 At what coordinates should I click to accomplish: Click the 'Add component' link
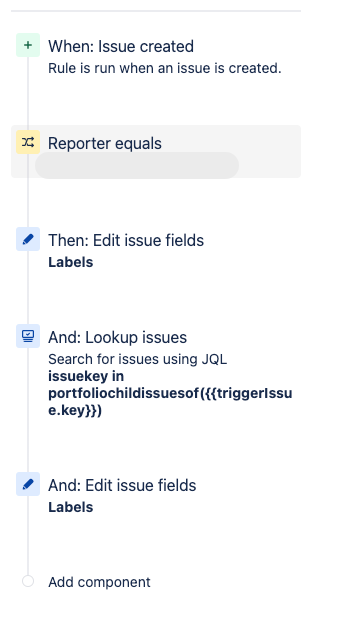tap(99, 582)
